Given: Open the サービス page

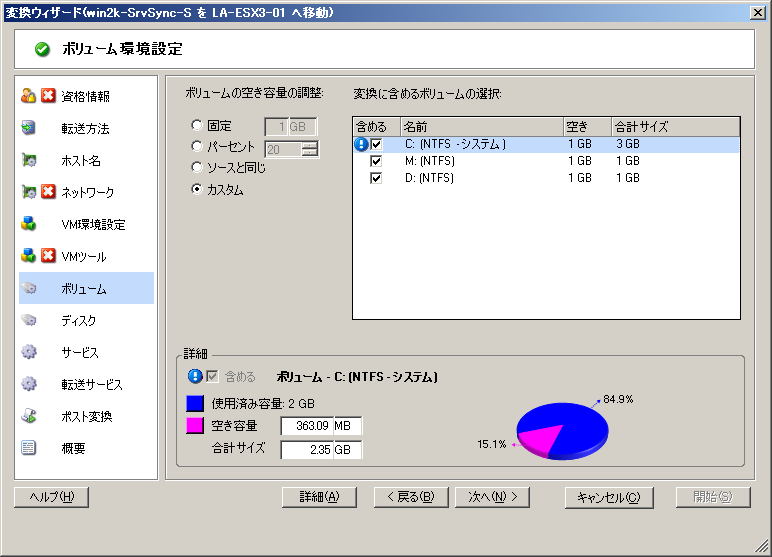Looking at the screenshot, I should [80, 352].
